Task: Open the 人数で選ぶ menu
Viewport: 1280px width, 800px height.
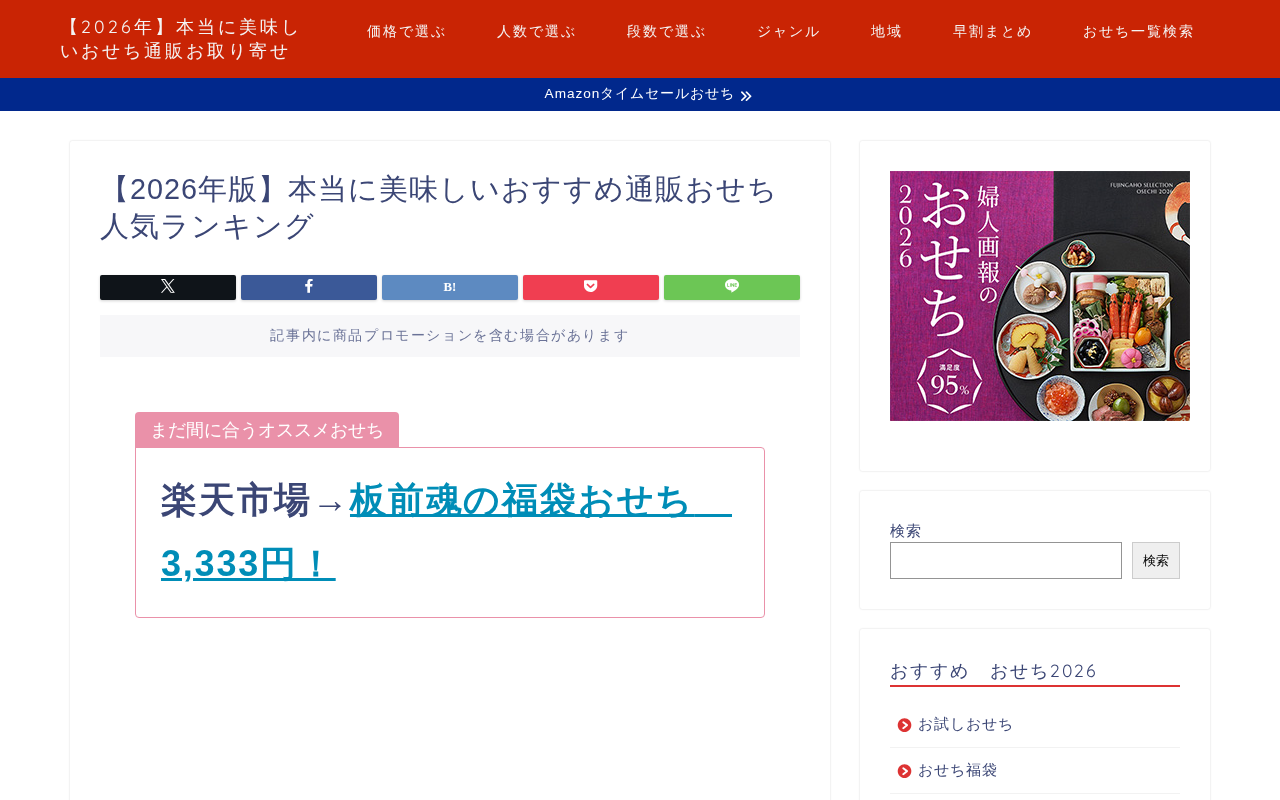Action: pos(536,32)
